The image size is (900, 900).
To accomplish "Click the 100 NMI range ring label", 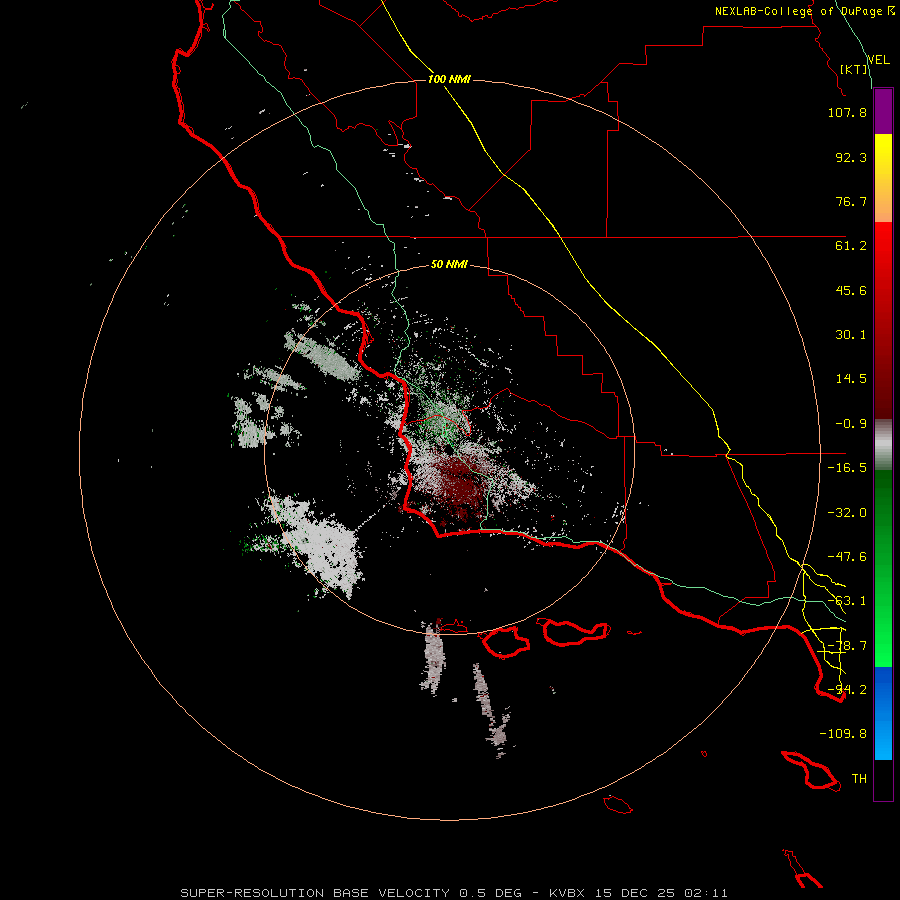I will click(449, 79).
